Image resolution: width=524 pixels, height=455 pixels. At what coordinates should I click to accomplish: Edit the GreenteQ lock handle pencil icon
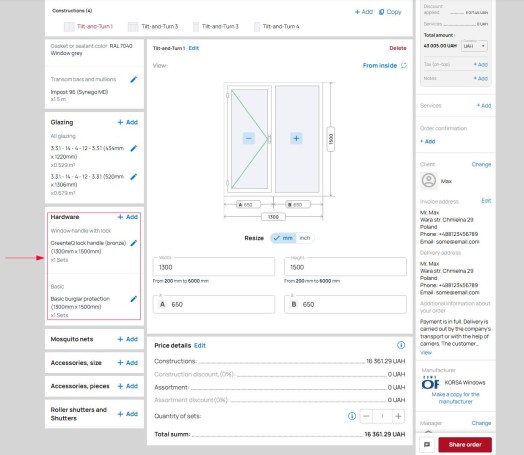tap(133, 243)
